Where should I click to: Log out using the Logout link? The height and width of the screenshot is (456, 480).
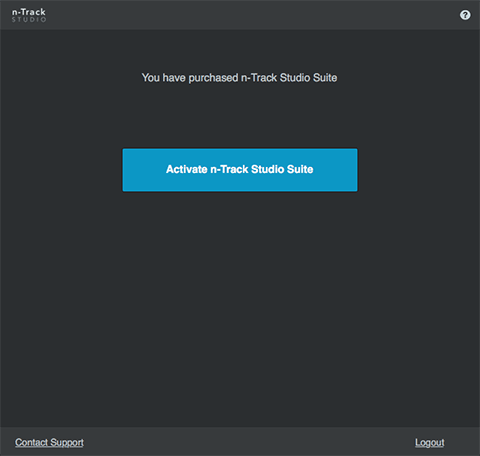coord(429,443)
